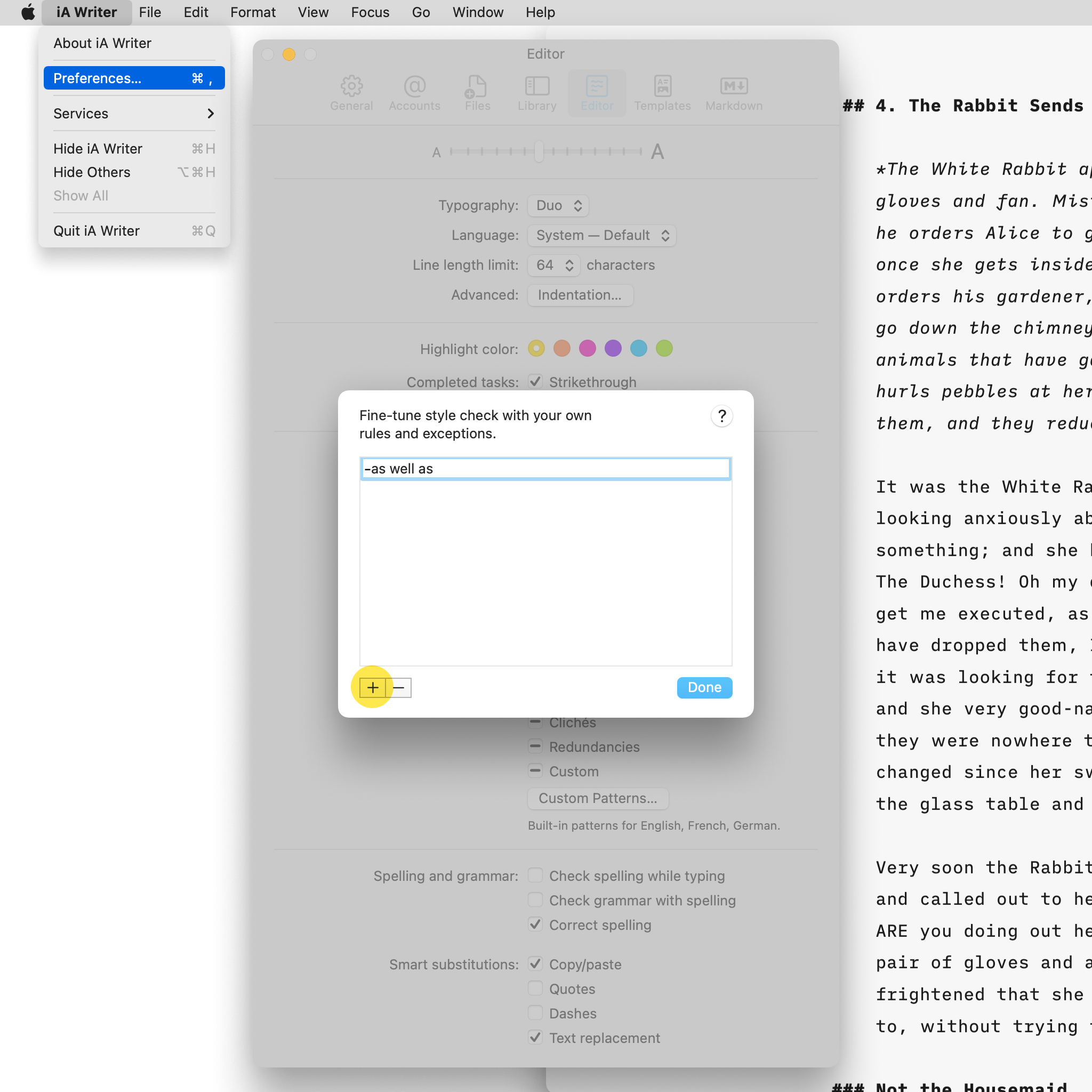Enable Quotes smart substitution
This screenshot has height=1092, width=1092.
click(535, 988)
